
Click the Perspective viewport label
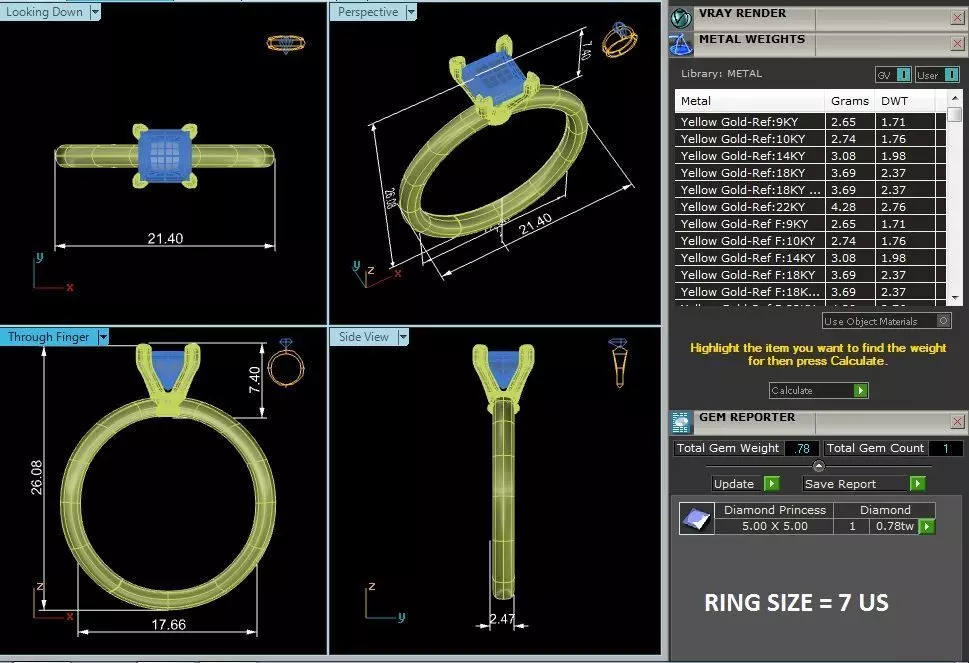368,12
